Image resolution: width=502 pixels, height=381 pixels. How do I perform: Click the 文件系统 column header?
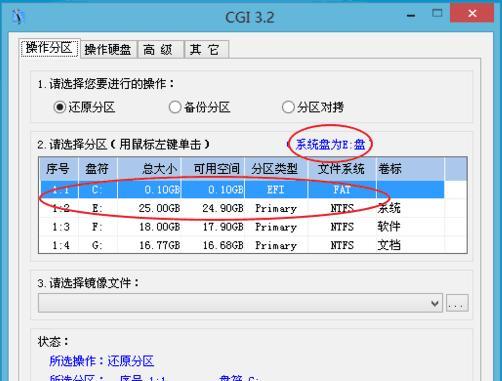[x=342, y=169]
